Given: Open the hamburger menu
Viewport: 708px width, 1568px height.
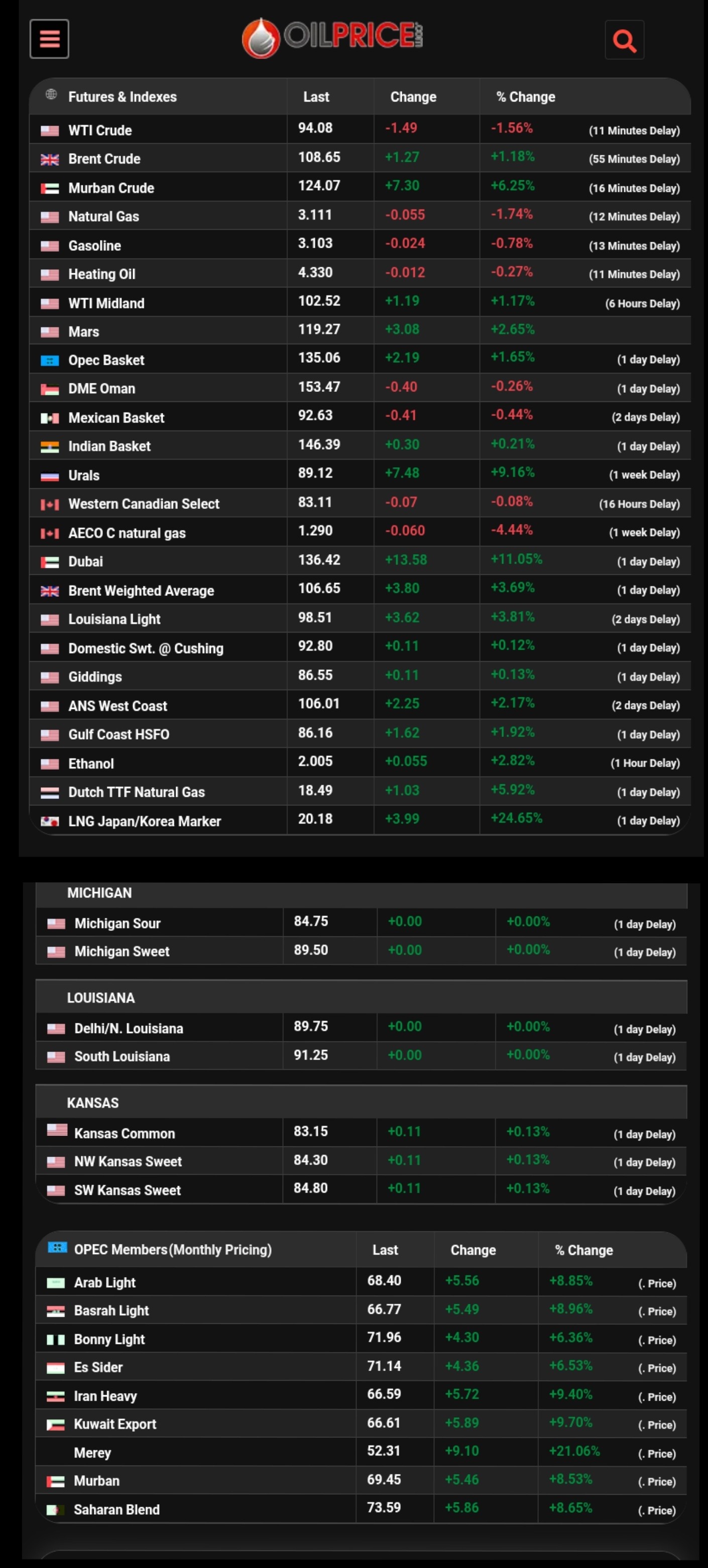Looking at the screenshot, I should pos(49,39).
